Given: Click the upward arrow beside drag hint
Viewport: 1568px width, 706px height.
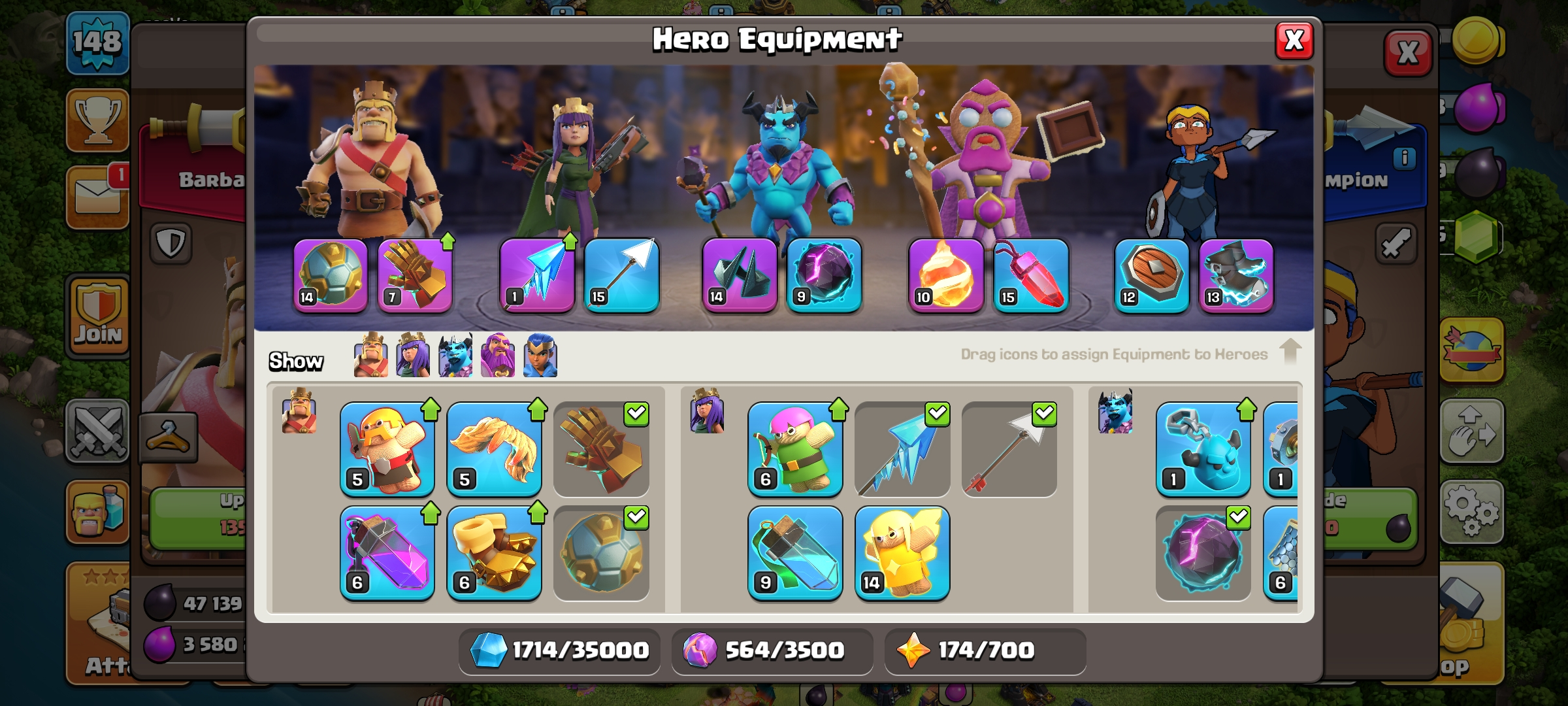Looking at the screenshot, I should point(1290,351).
